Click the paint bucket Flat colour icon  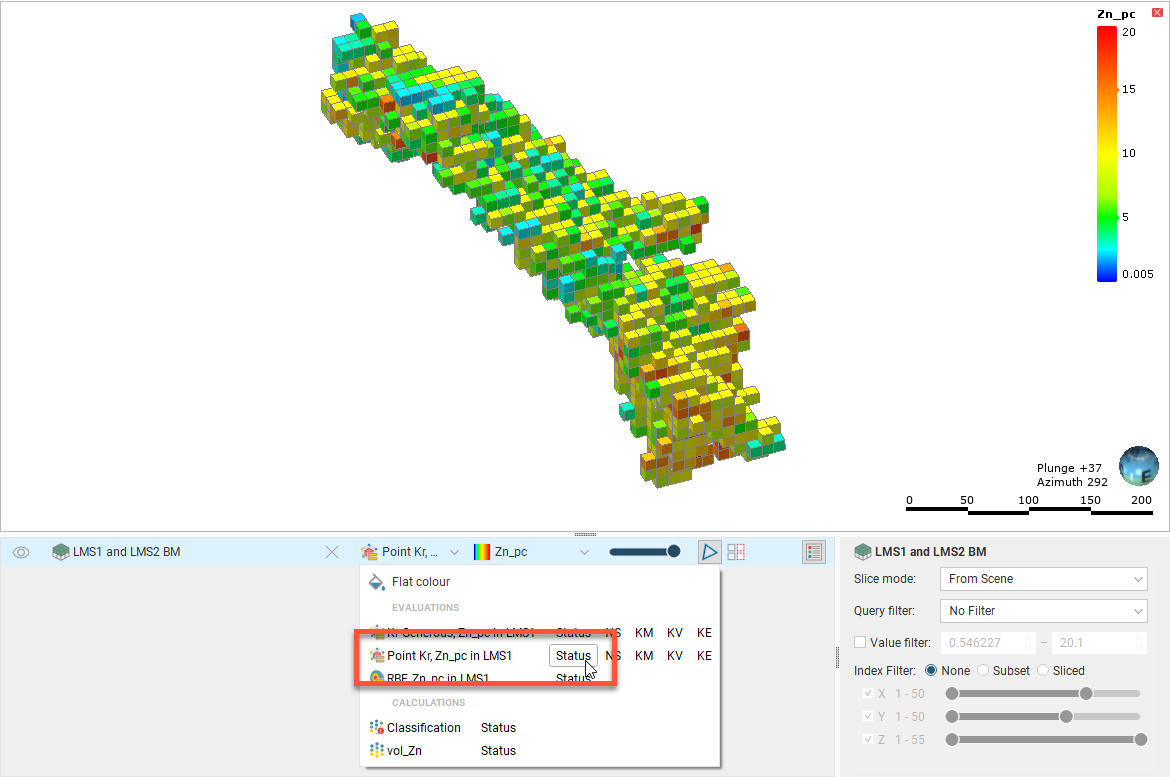377,582
